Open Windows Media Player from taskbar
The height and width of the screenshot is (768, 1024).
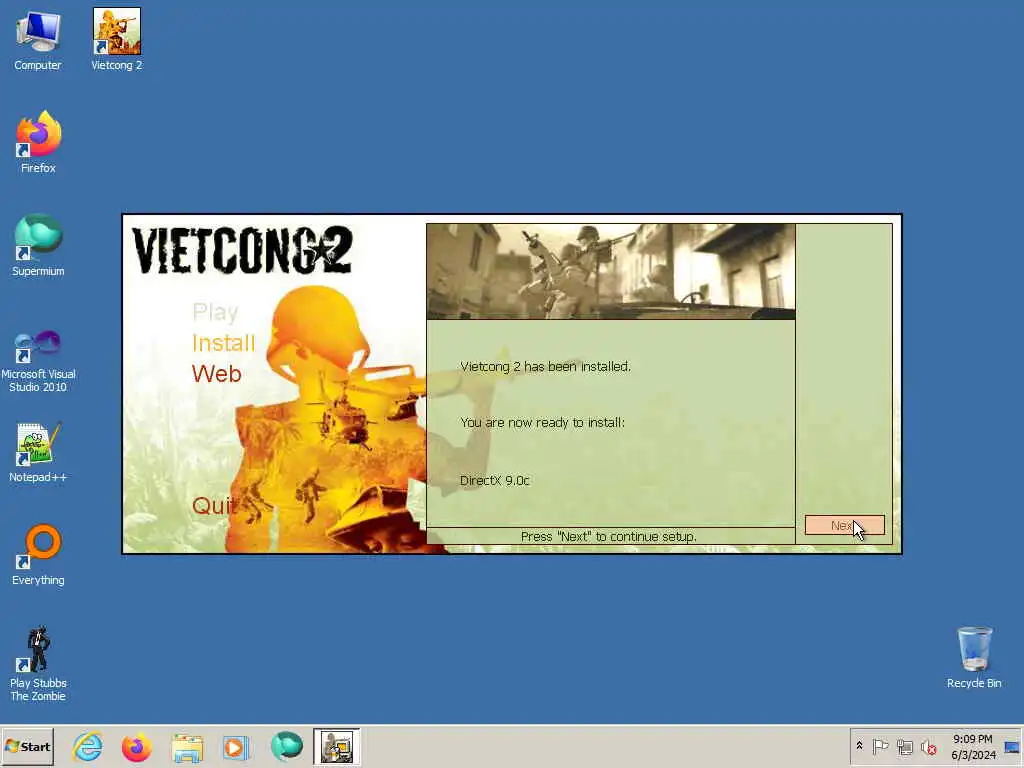pyautogui.click(x=236, y=746)
